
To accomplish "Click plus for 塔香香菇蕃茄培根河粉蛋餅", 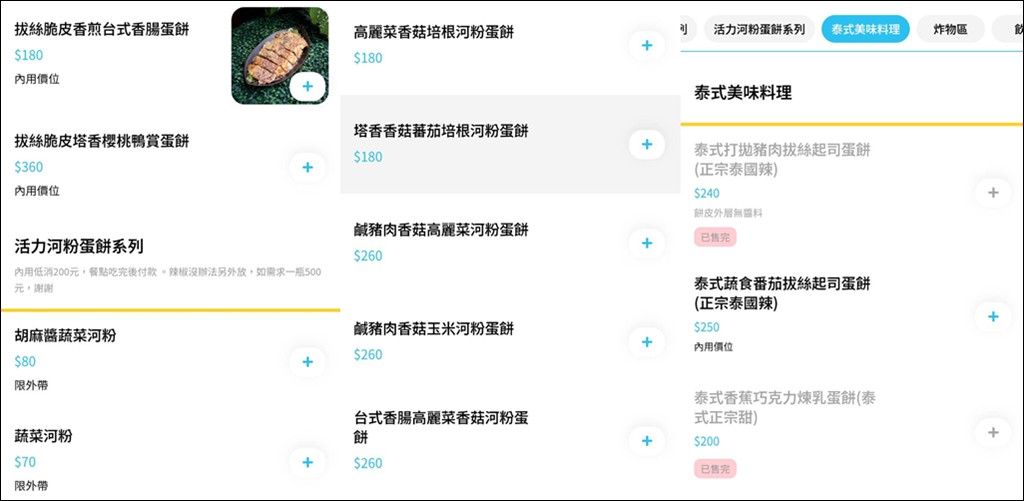I will [647, 144].
